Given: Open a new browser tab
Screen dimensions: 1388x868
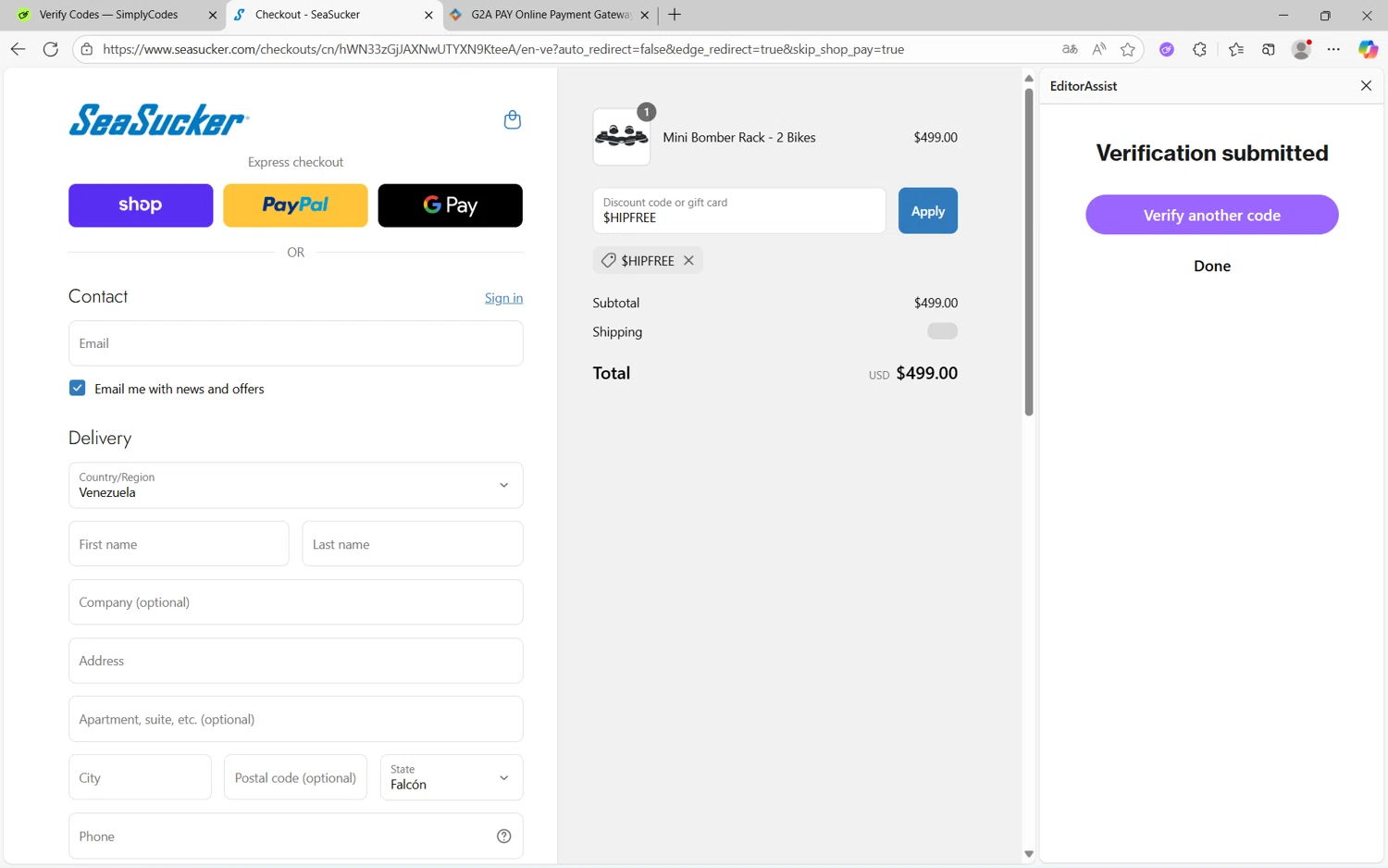Looking at the screenshot, I should point(675,15).
